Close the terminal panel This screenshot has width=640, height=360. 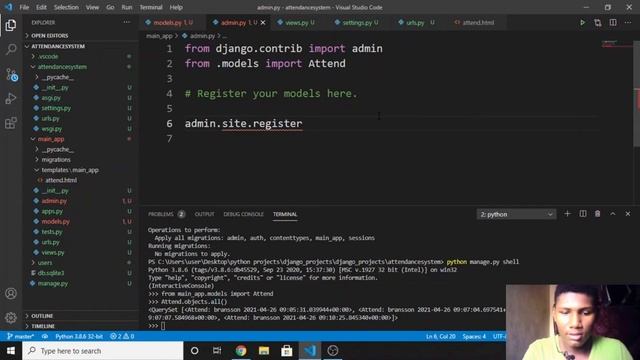pyautogui.click(x=628, y=214)
